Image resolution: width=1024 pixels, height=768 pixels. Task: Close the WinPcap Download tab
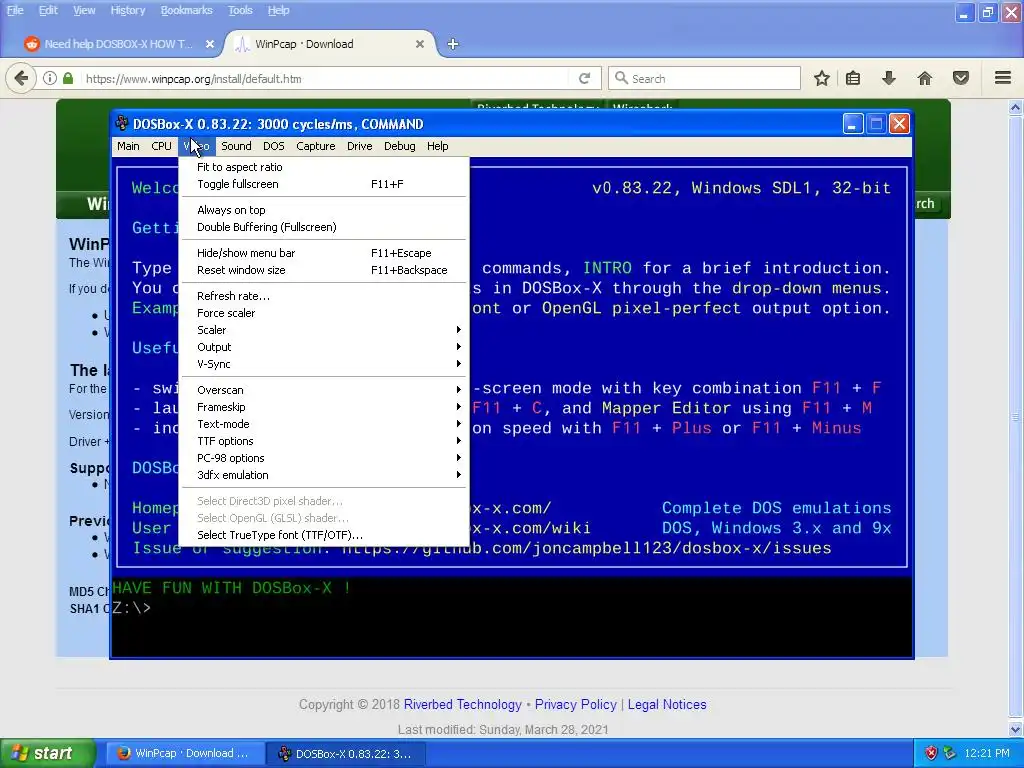pos(420,44)
